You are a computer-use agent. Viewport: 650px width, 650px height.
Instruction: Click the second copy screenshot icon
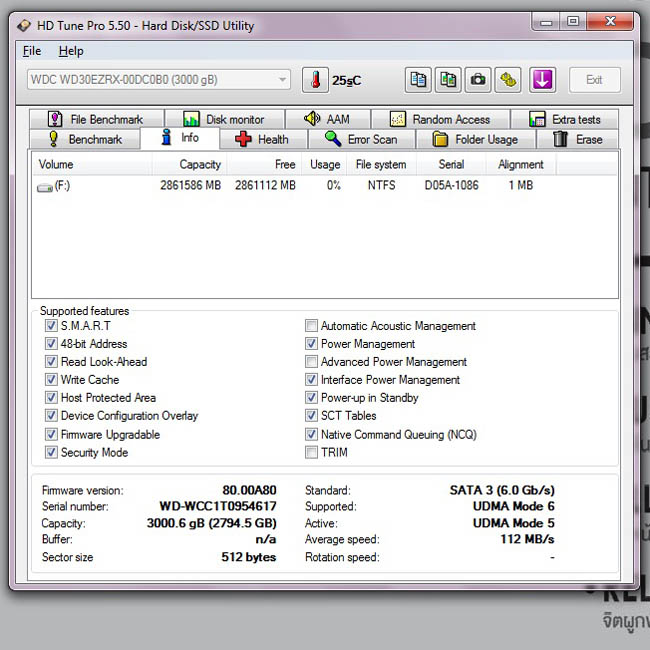coord(448,80)
